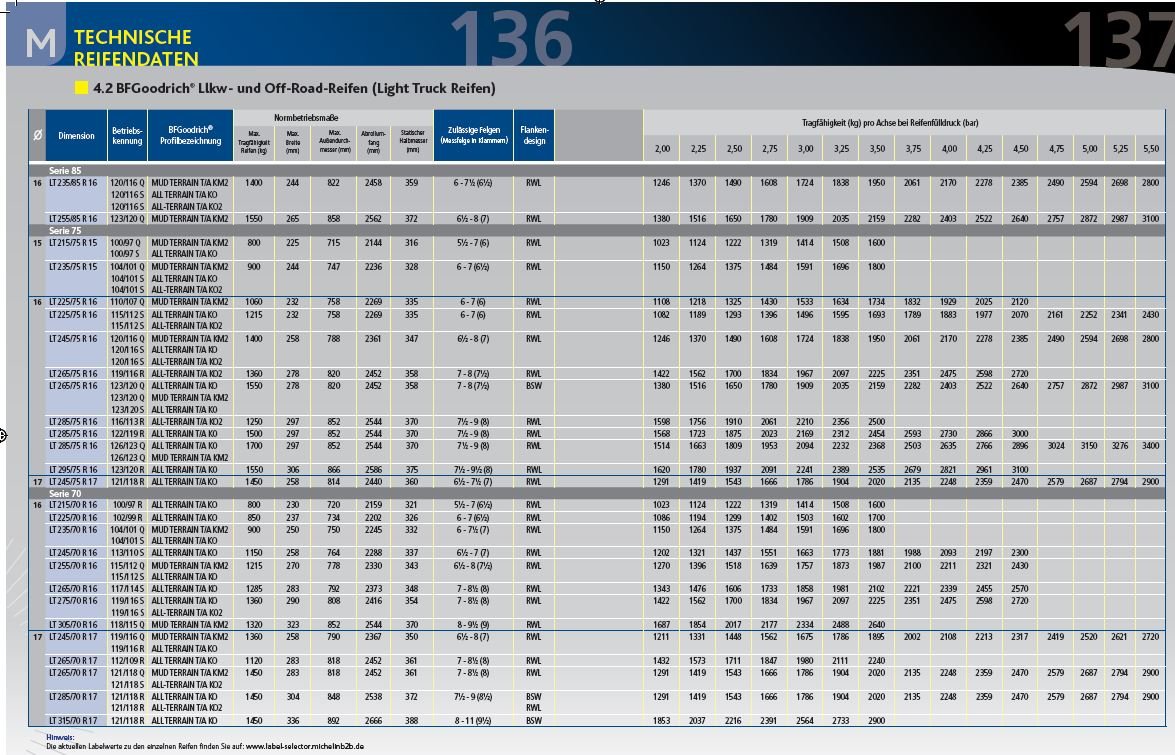Select the Abrollumfang (mm) column header

[x=373, y=142]
